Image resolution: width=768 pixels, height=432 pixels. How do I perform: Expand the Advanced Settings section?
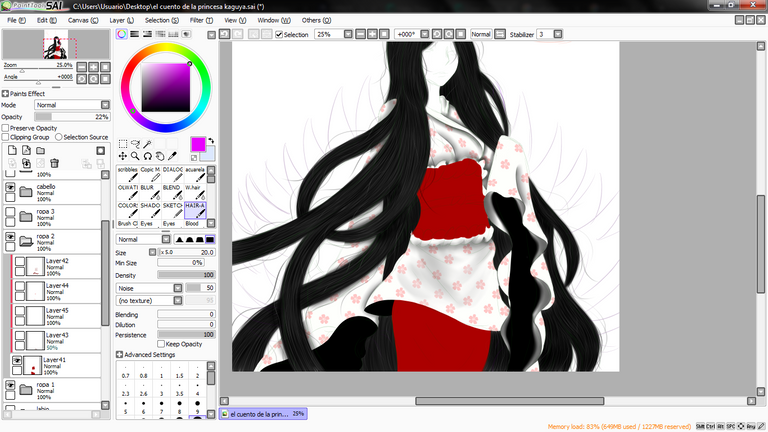[x=119, y=354]
